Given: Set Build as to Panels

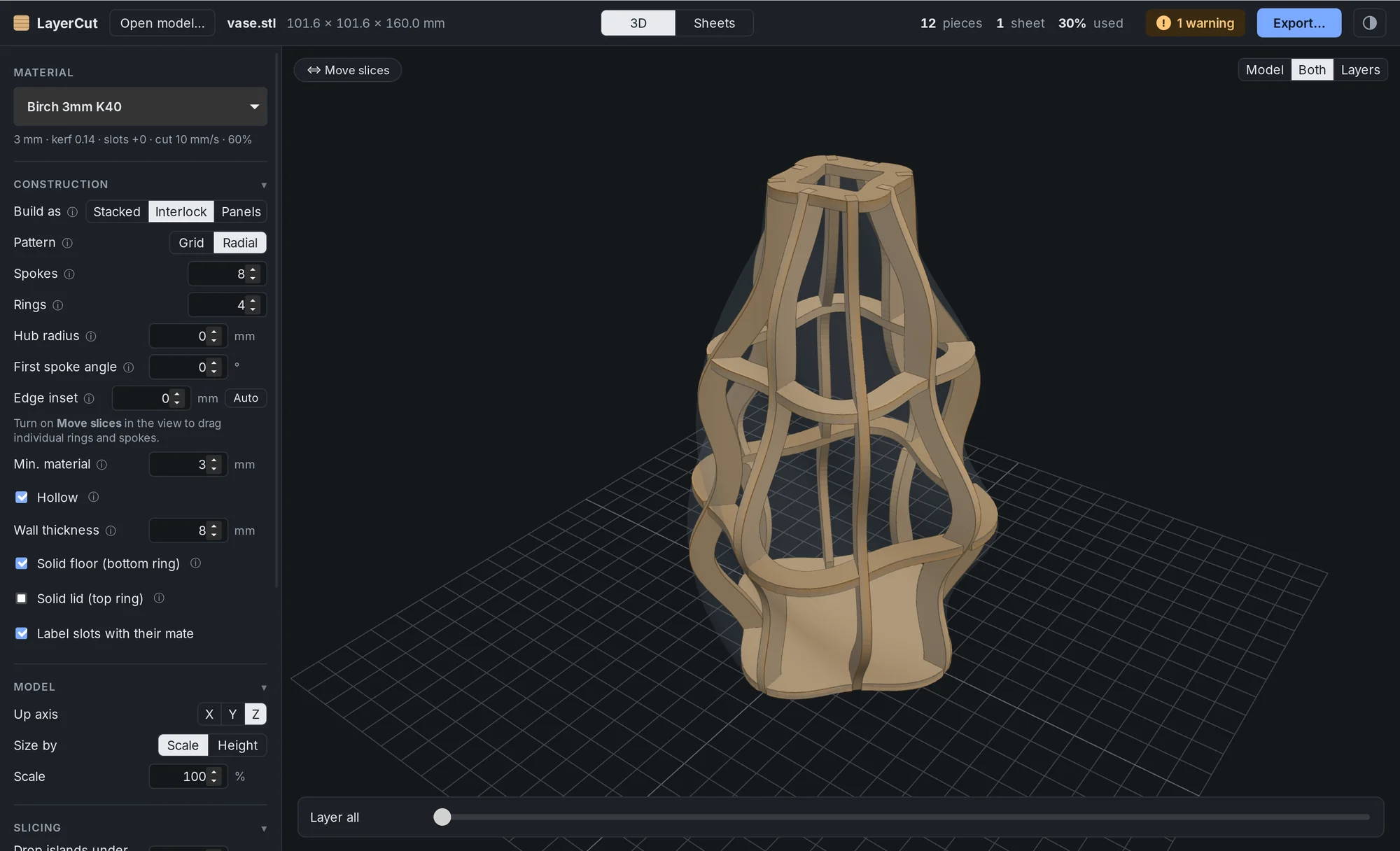Looking at the screenshot, I should pos(241,212).
